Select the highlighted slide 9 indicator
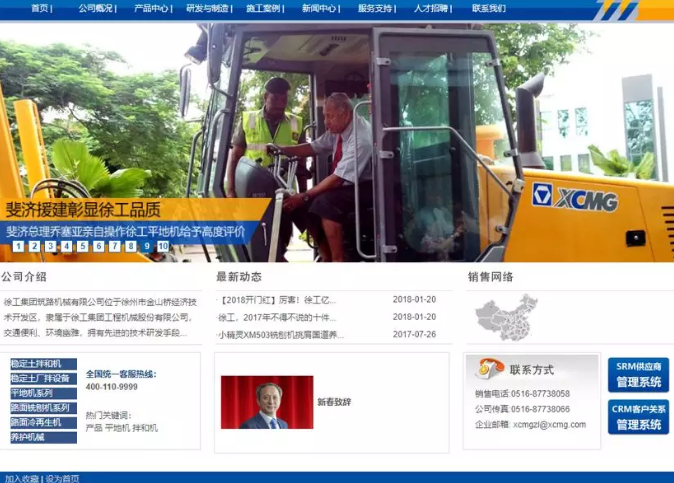This screenshot has width=674, height=483. tap(147, 246)
